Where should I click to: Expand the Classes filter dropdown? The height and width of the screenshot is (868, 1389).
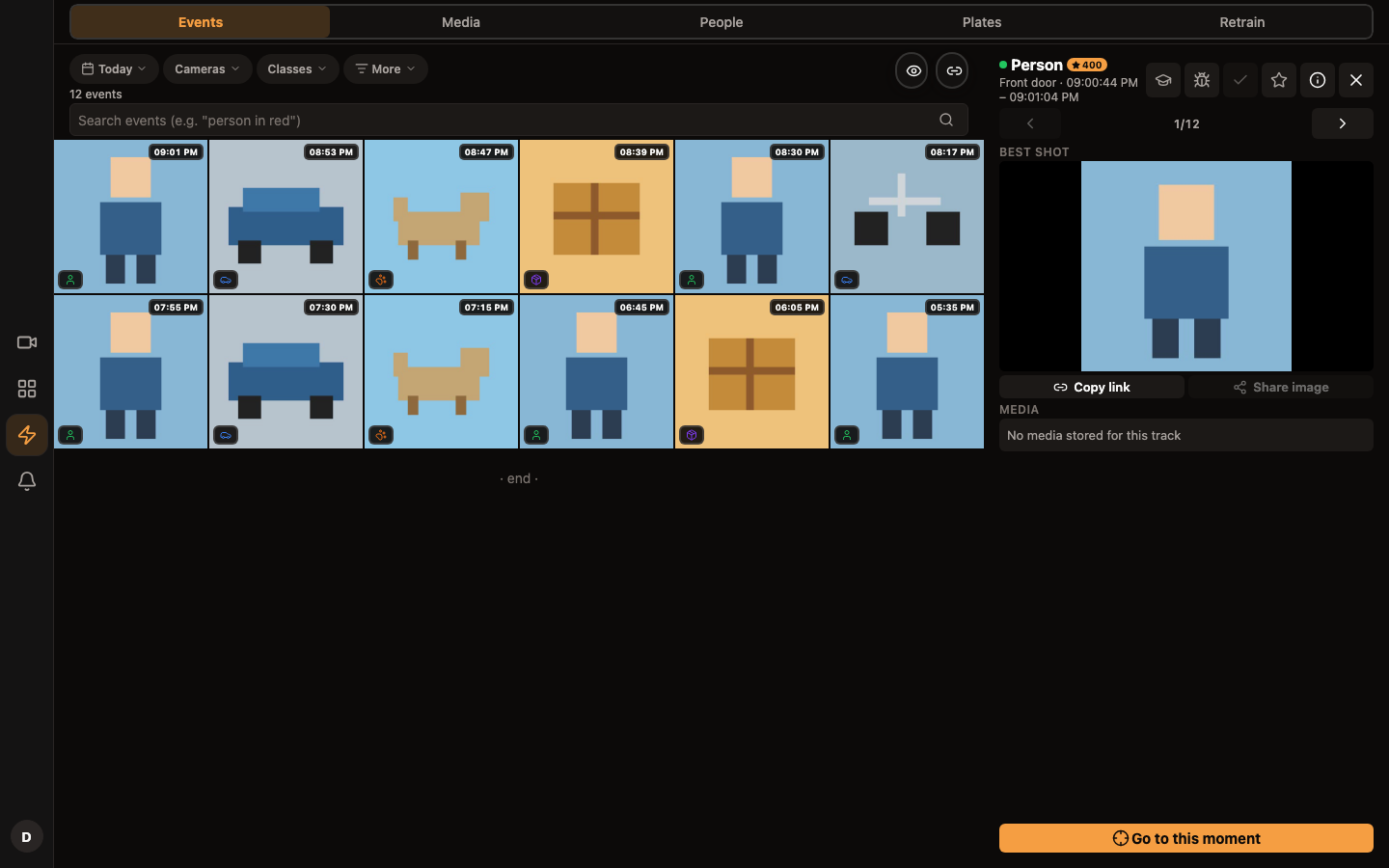tap(297, 68)
